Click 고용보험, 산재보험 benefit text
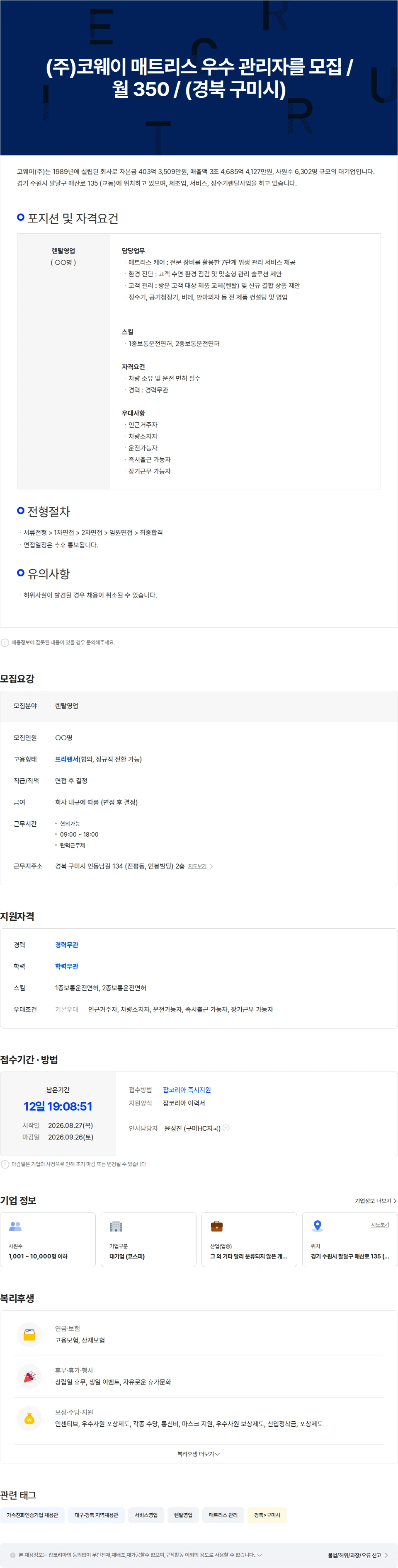Viewport: 398px width, 1568px height. pos(80,1341)
